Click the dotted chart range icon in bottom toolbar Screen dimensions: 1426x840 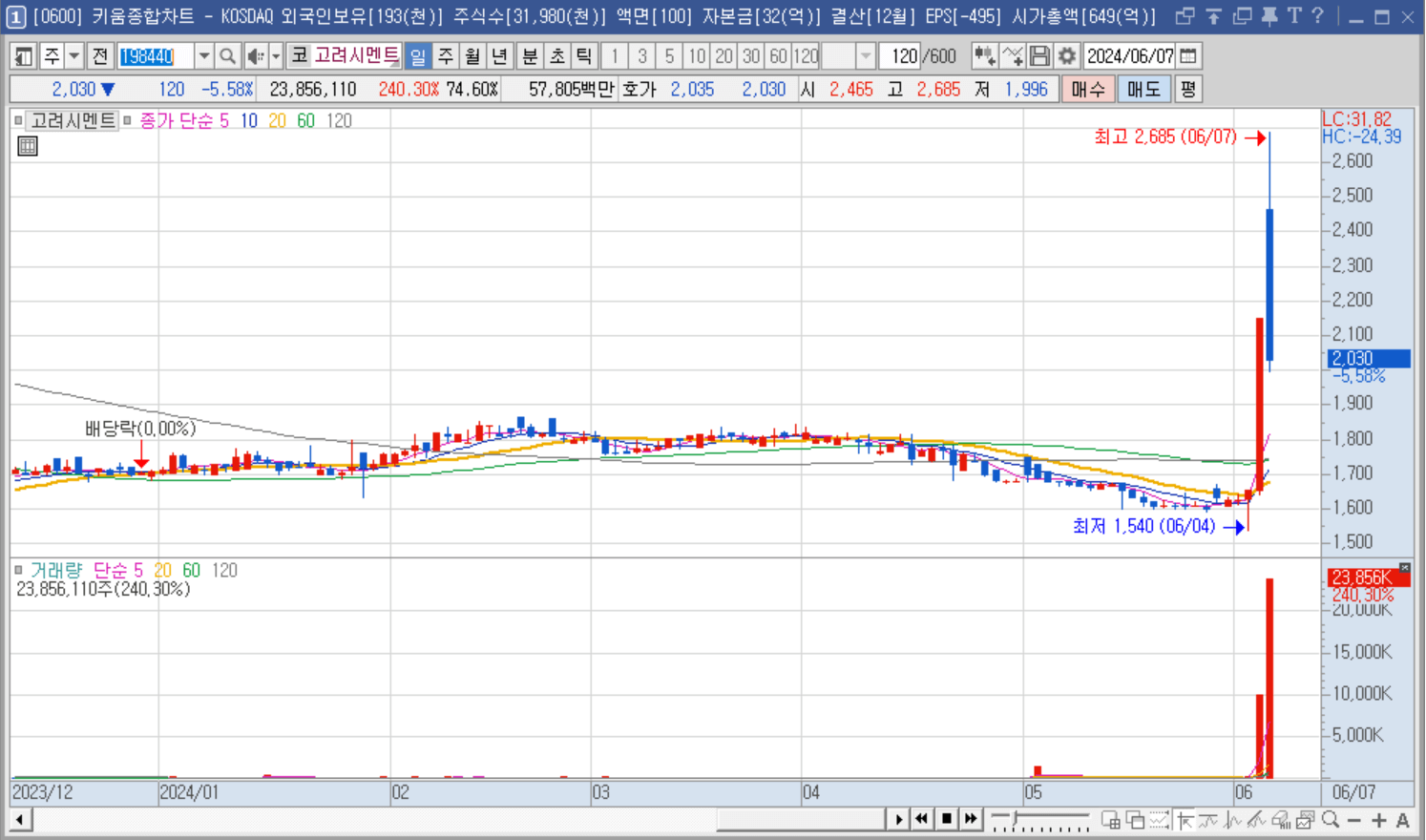click(1160, 820)
